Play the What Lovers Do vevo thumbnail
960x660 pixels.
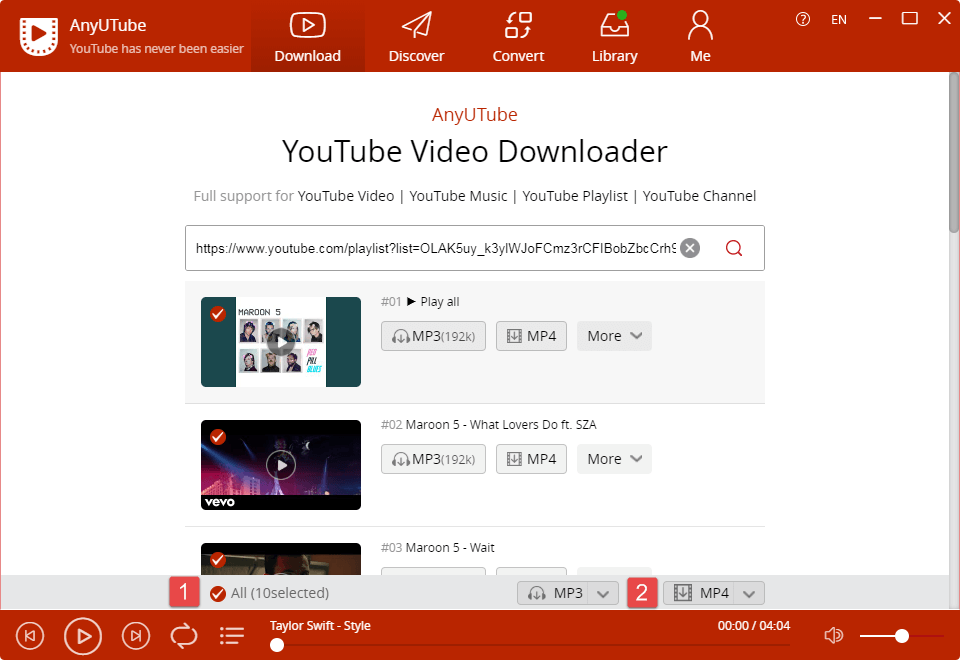pos(281,465)
